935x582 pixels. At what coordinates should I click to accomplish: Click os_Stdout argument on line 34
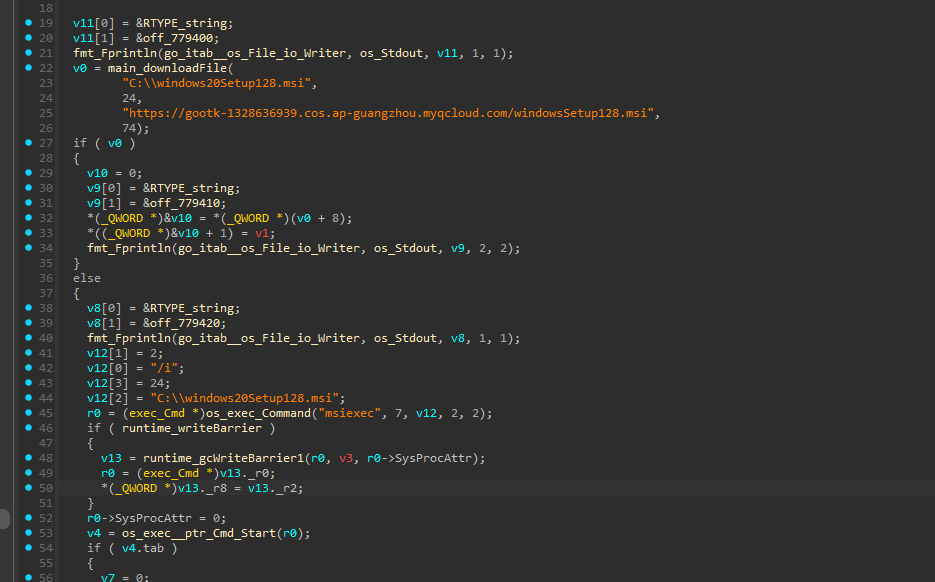tap(405, 248)
